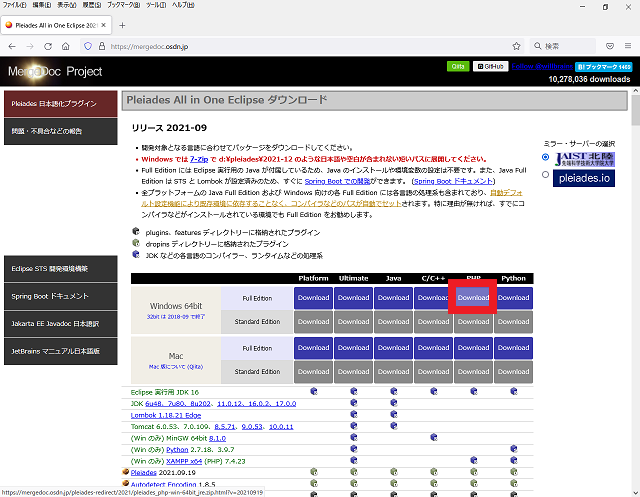Open the ファイル(F) menu

pyautogui.click(x=15, y=5)
